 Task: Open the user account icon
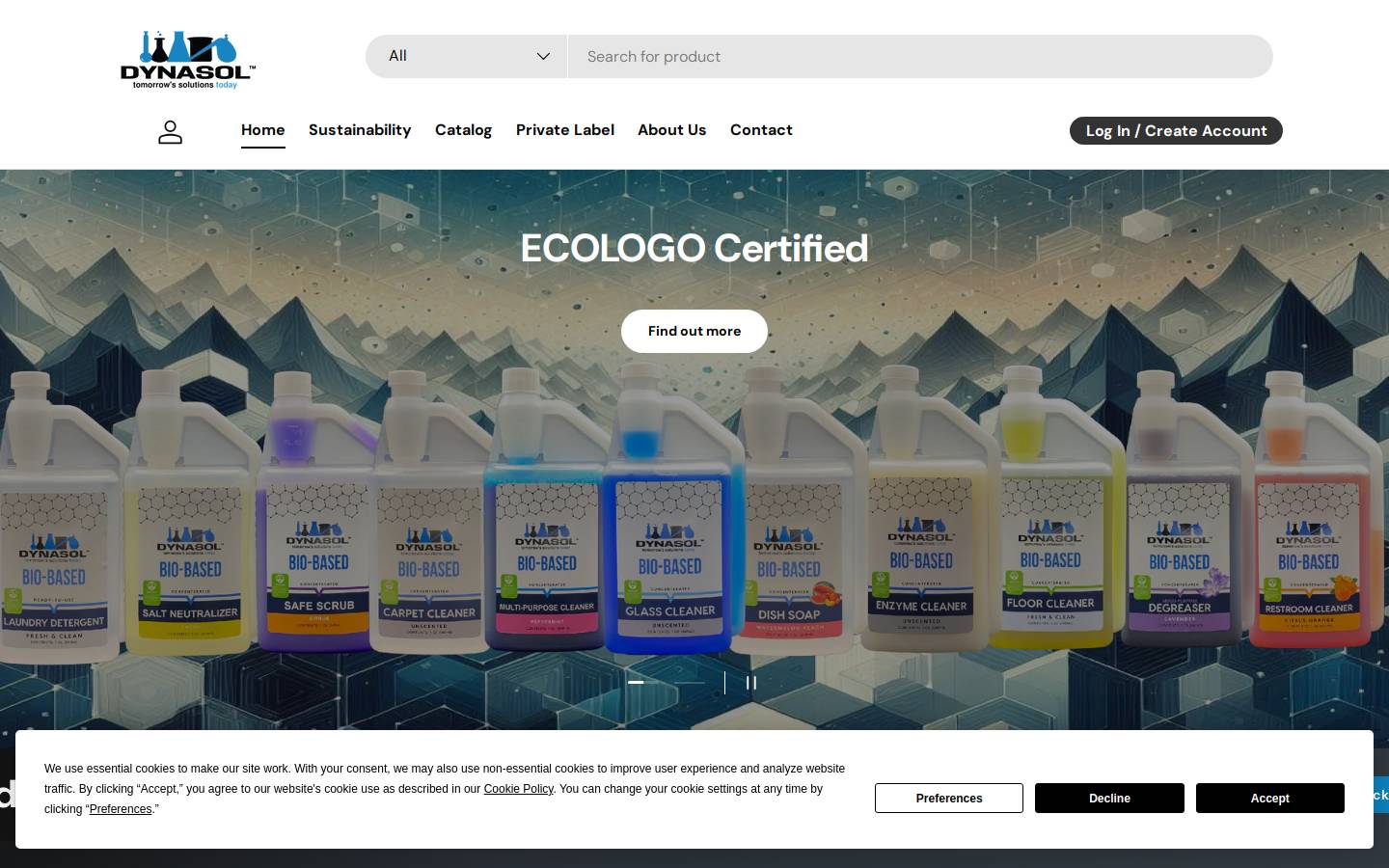(x=170, y=132)
